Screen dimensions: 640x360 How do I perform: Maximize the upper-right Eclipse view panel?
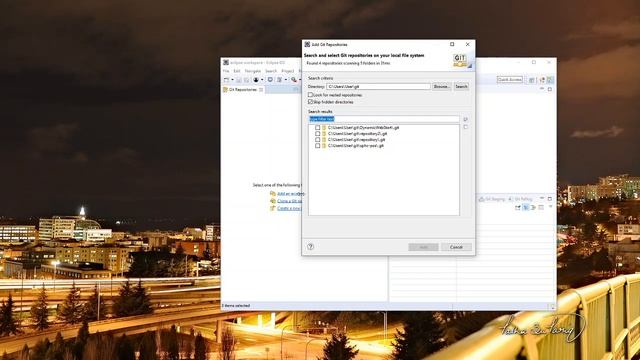[x=549, y=89]
